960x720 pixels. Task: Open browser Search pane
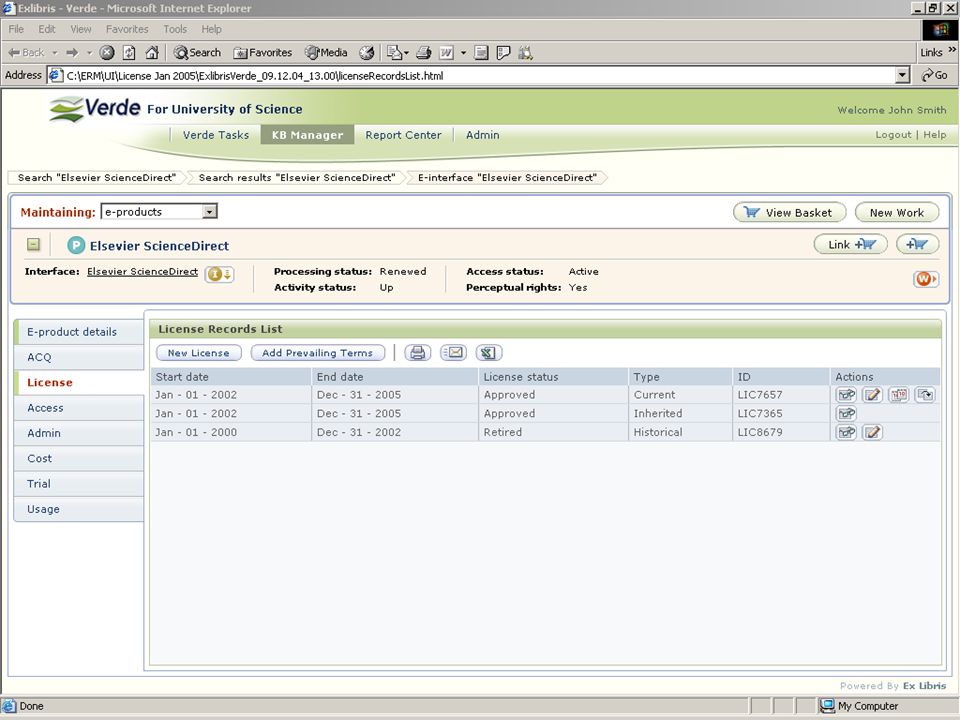197,53
